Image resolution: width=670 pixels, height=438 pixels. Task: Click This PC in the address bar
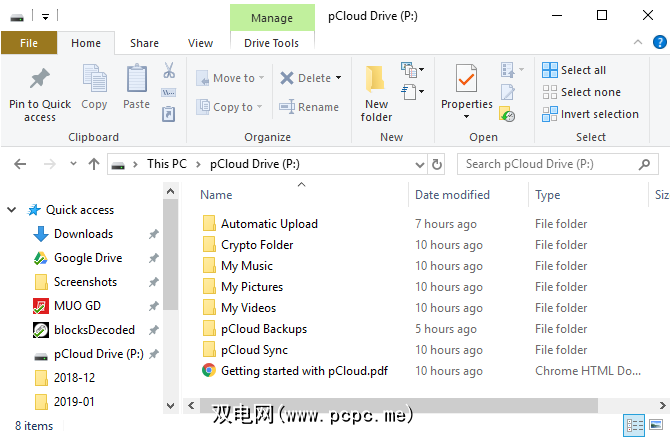[167, 164]
